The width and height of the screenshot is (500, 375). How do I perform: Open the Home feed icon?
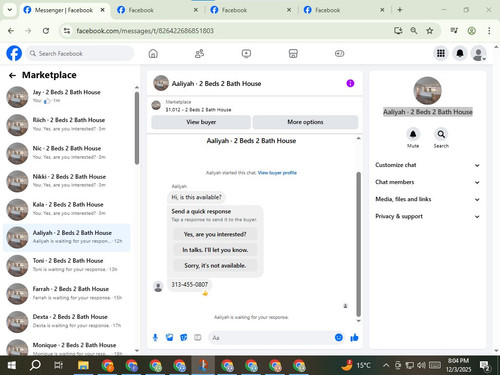153,53
